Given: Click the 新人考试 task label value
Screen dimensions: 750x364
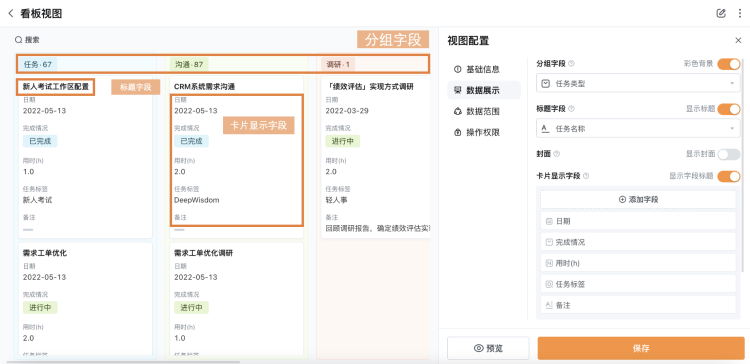Looking at the screenshot, I should click(x=37, y=200).
